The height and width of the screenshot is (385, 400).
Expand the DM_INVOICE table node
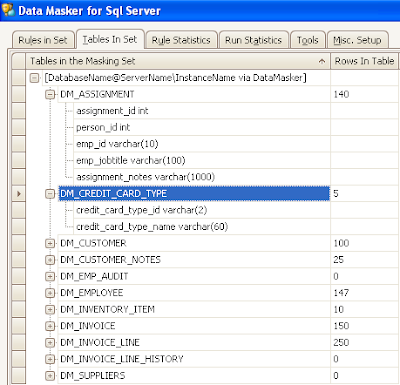(x=50, y=326)
